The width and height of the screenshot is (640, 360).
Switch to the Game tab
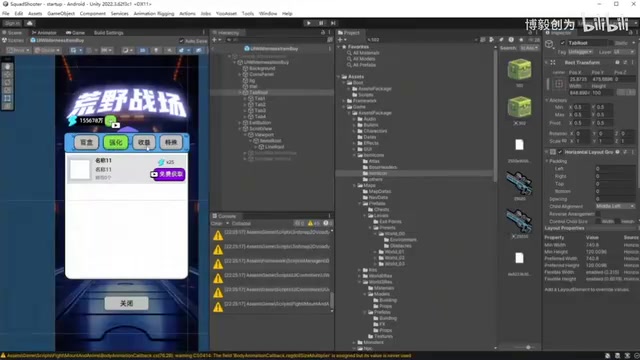pos(75,33)
